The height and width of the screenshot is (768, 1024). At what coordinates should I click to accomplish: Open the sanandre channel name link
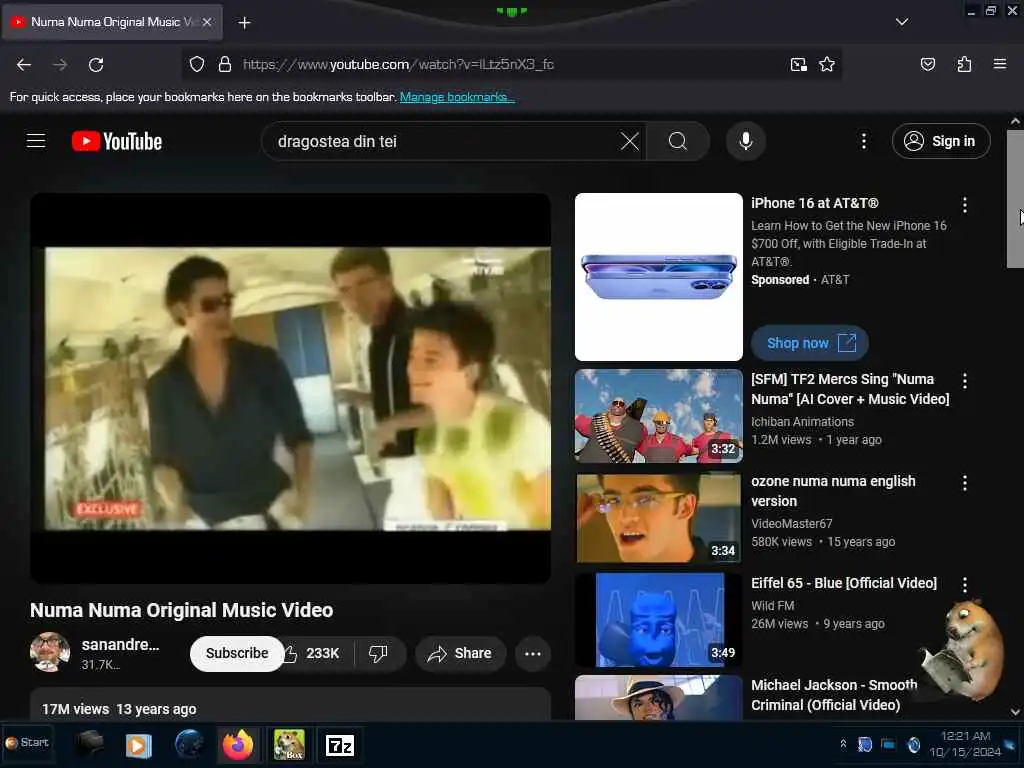pos(120,645)
